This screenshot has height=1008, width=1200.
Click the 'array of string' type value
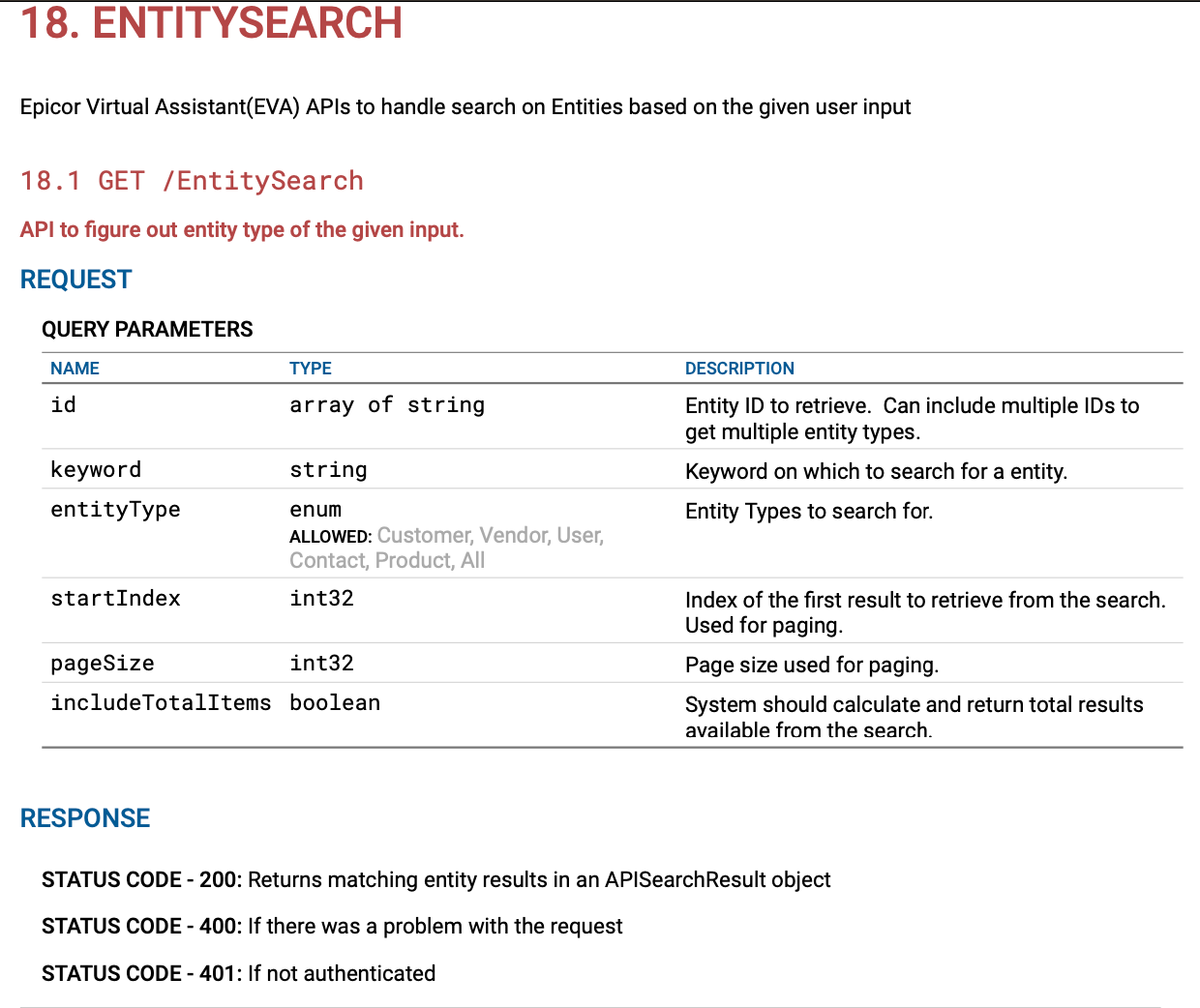click(387, 405)
